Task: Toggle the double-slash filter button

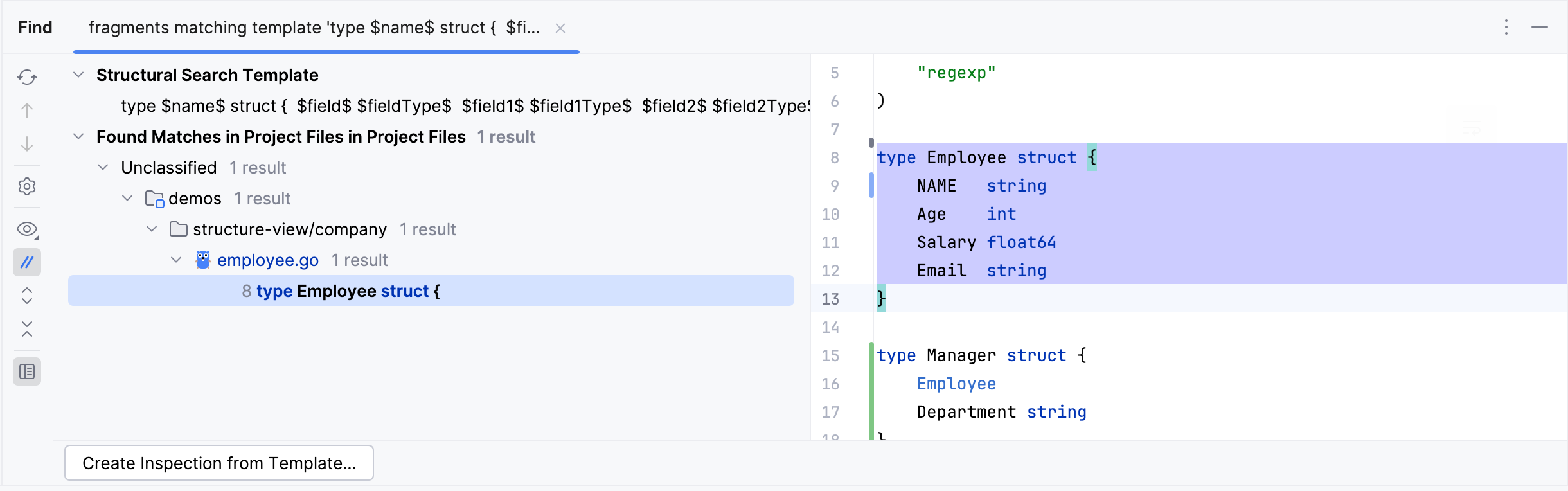Action: click(x=27, y=262)
